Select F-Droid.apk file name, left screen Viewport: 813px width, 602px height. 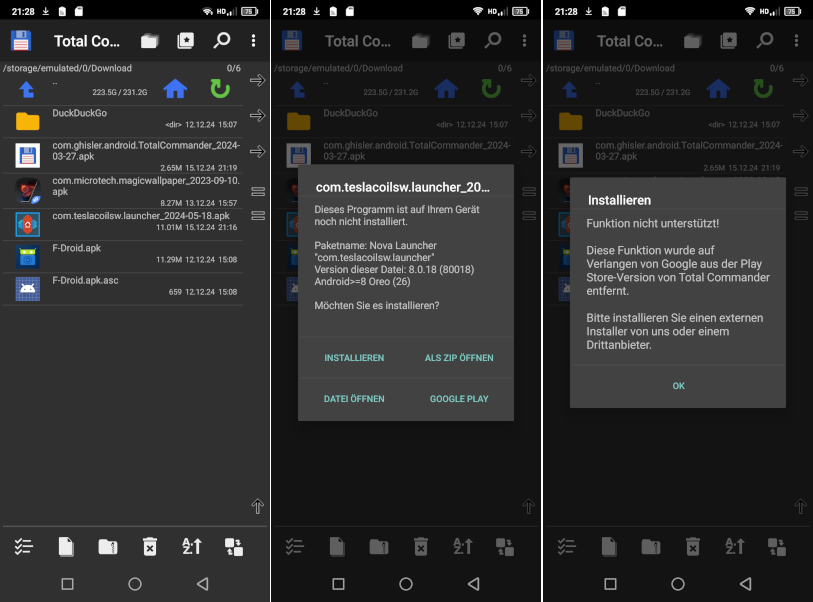[77, 248]
